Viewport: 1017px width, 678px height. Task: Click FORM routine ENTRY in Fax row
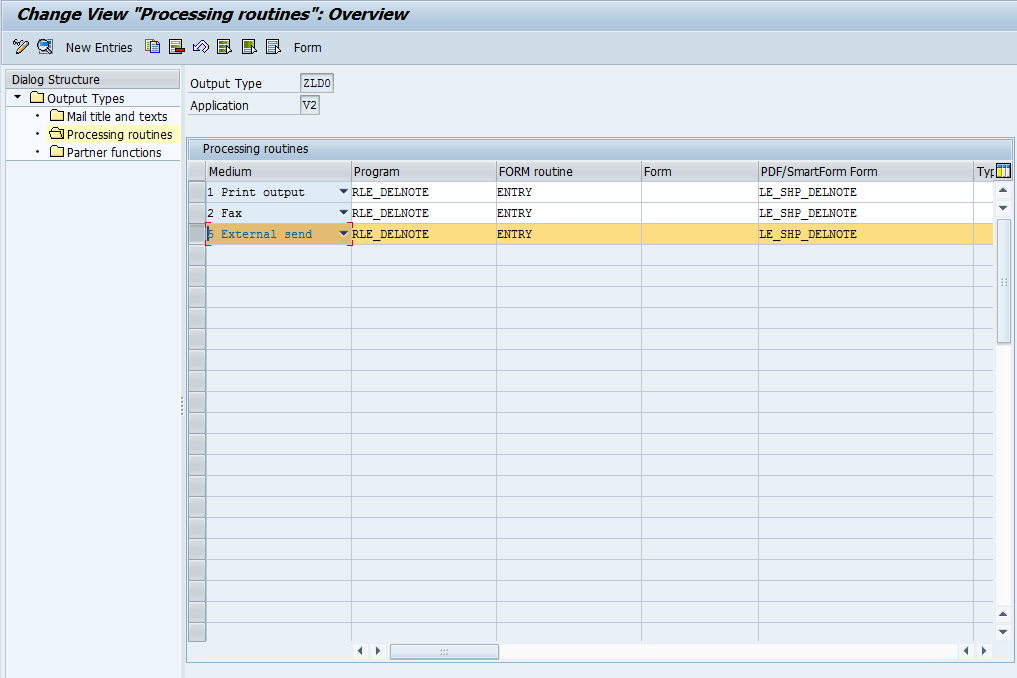569,213
